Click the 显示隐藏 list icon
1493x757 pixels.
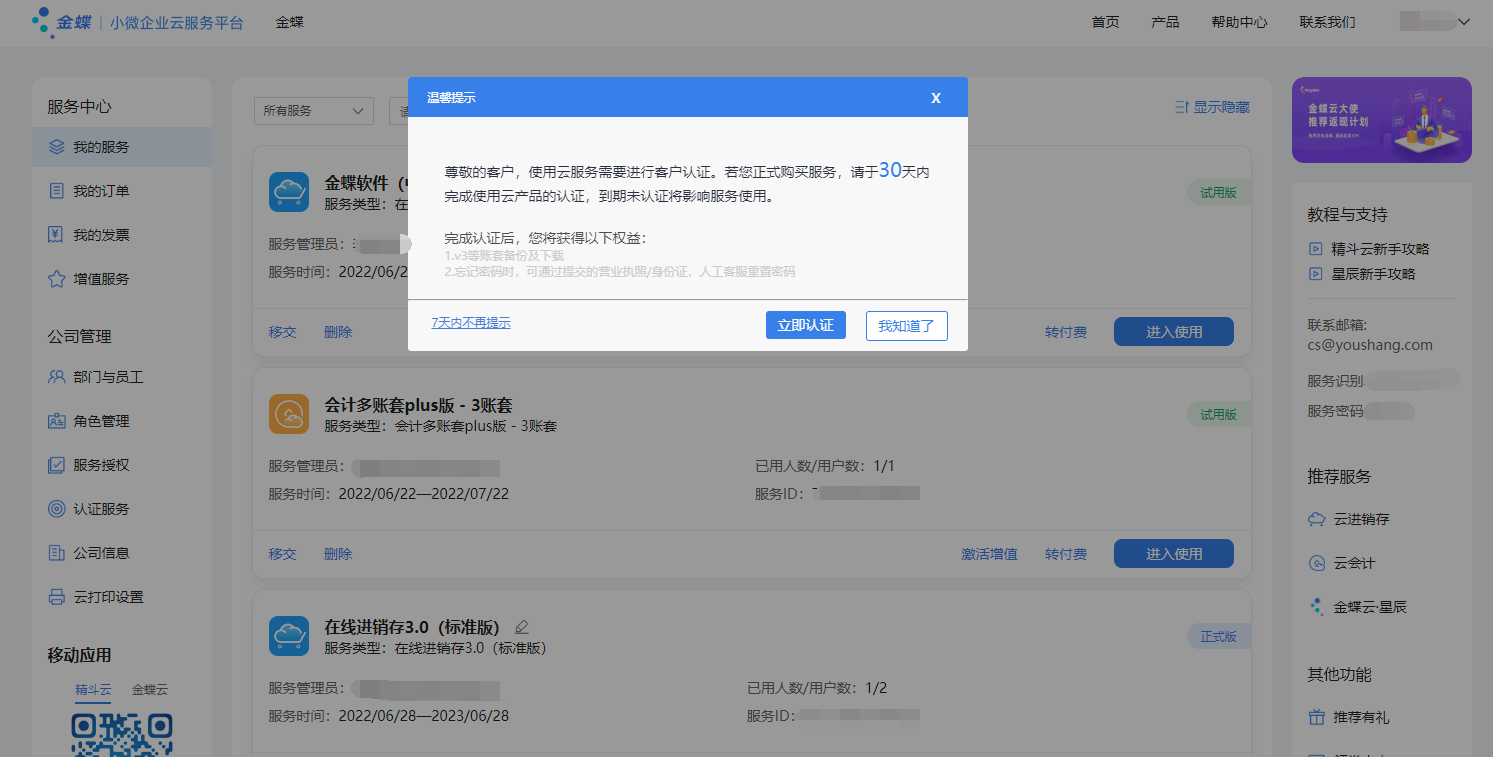click(x=1182, y=107)
